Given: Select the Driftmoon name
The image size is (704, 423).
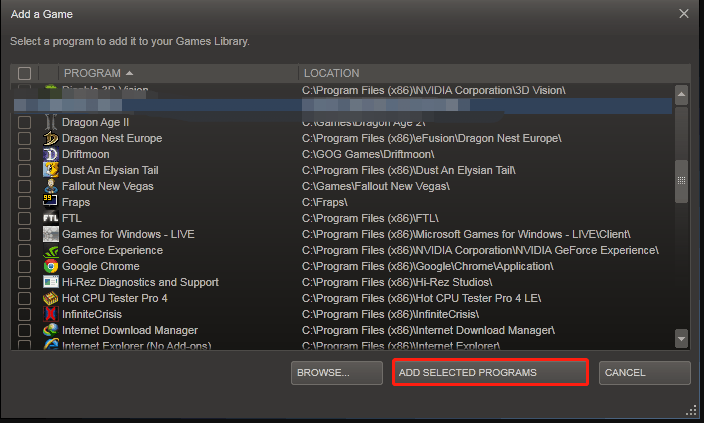Looking at the screenshot, I should [85, 154].
